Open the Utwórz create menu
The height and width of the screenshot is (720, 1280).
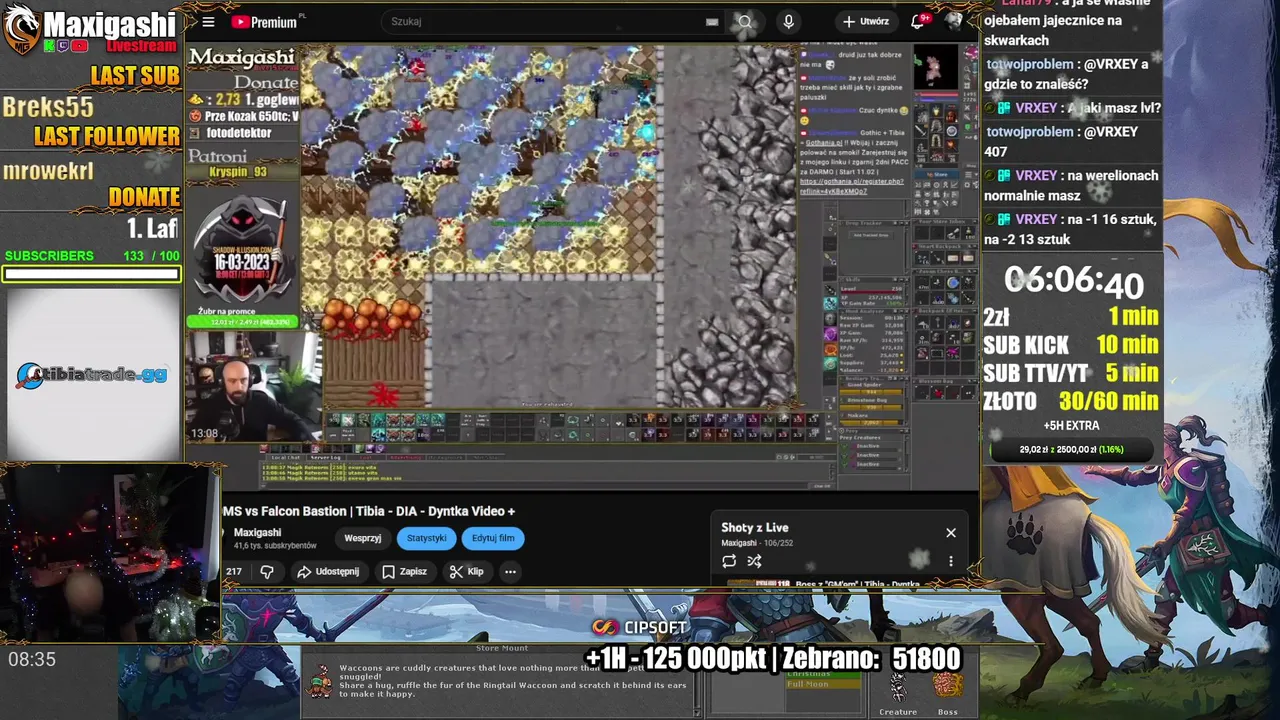coord(865,21)
